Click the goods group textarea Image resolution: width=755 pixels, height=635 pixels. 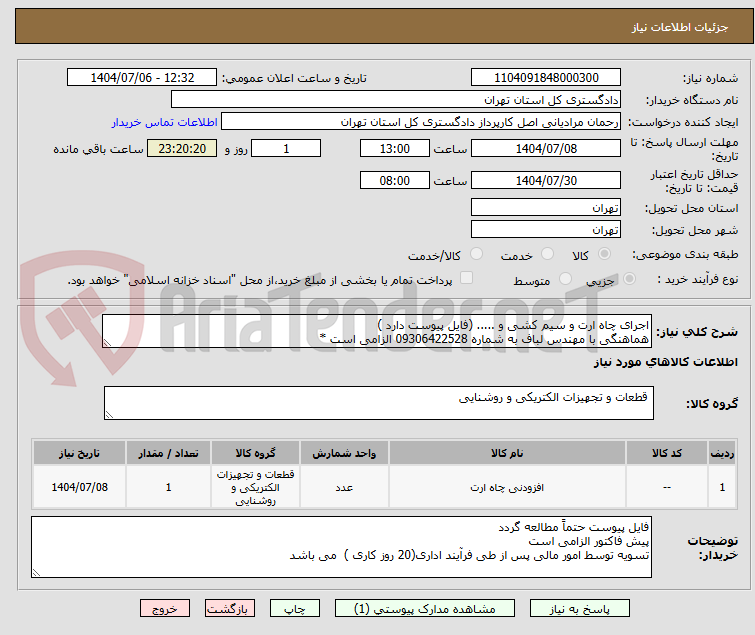379,403
